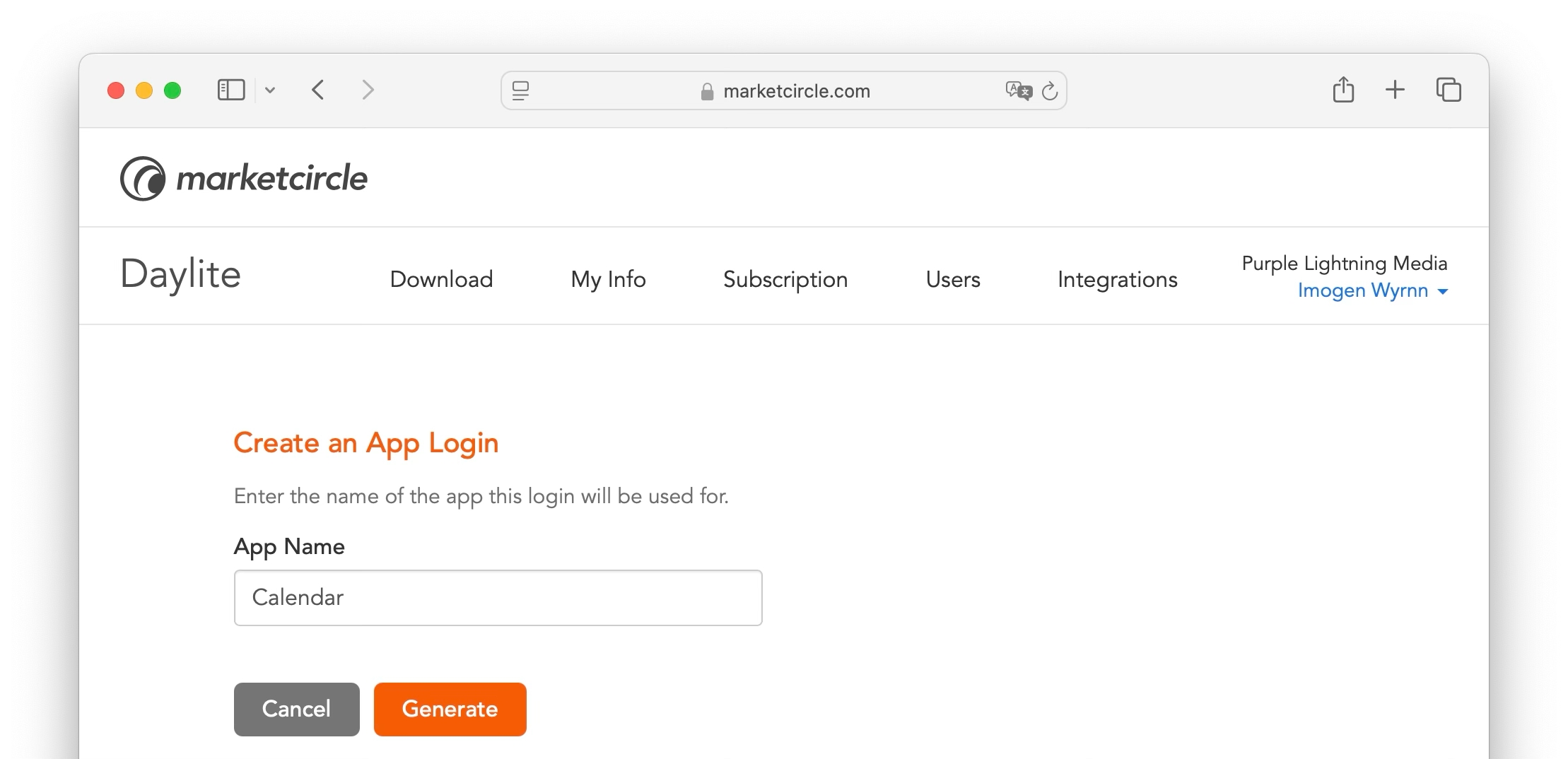Reload the page with the refresh icon
Screen dimensions: 1568x759
[1050, 91]
